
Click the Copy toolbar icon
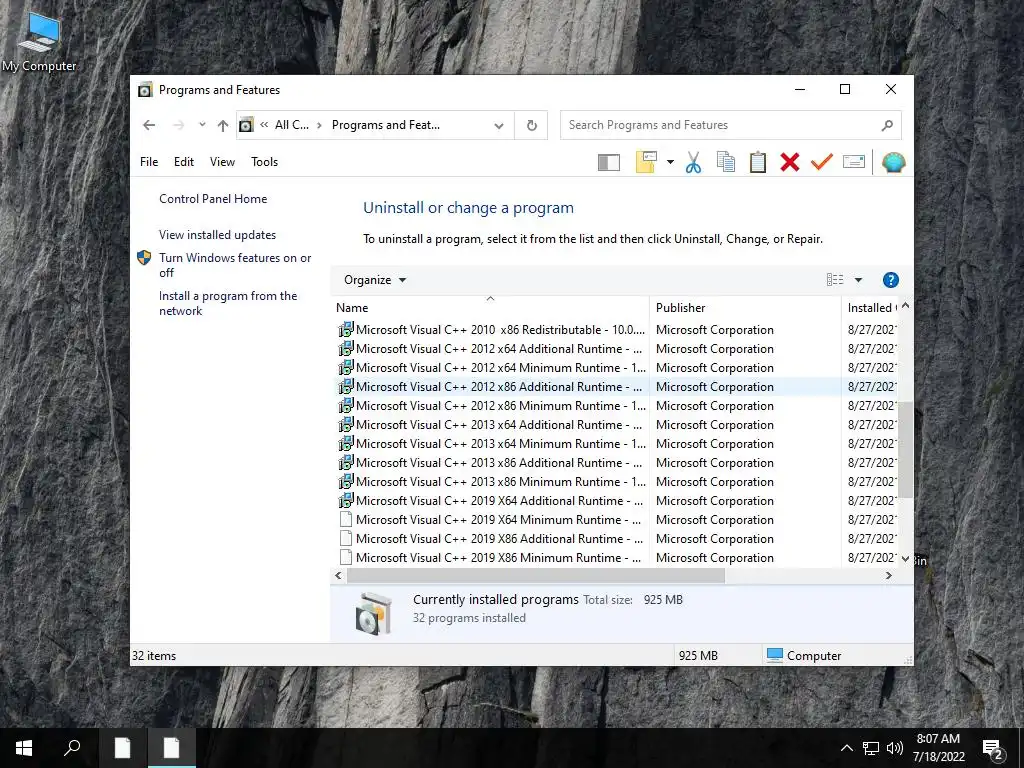pos(726,162)
